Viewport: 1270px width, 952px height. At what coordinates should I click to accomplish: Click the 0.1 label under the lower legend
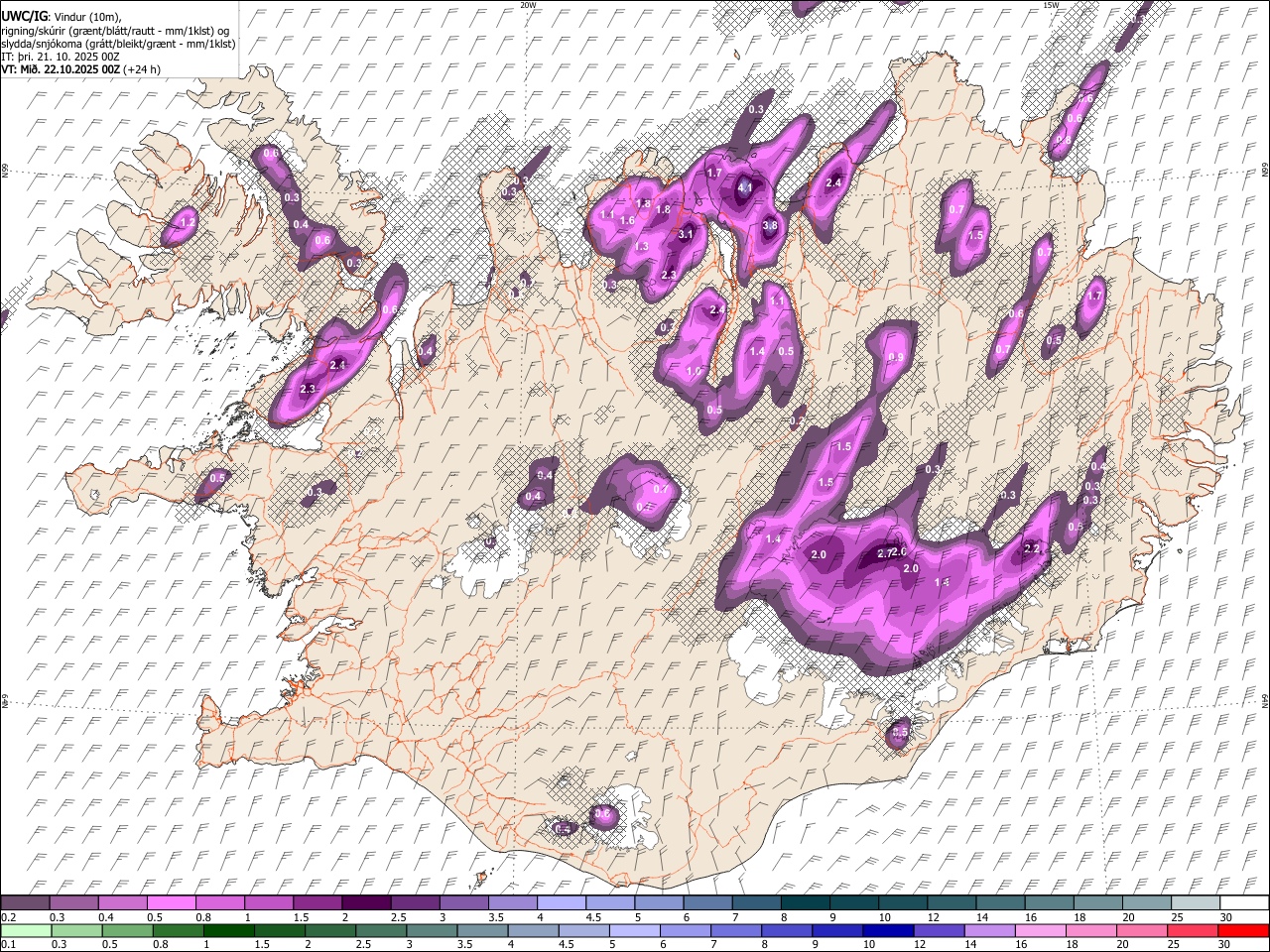8,944
